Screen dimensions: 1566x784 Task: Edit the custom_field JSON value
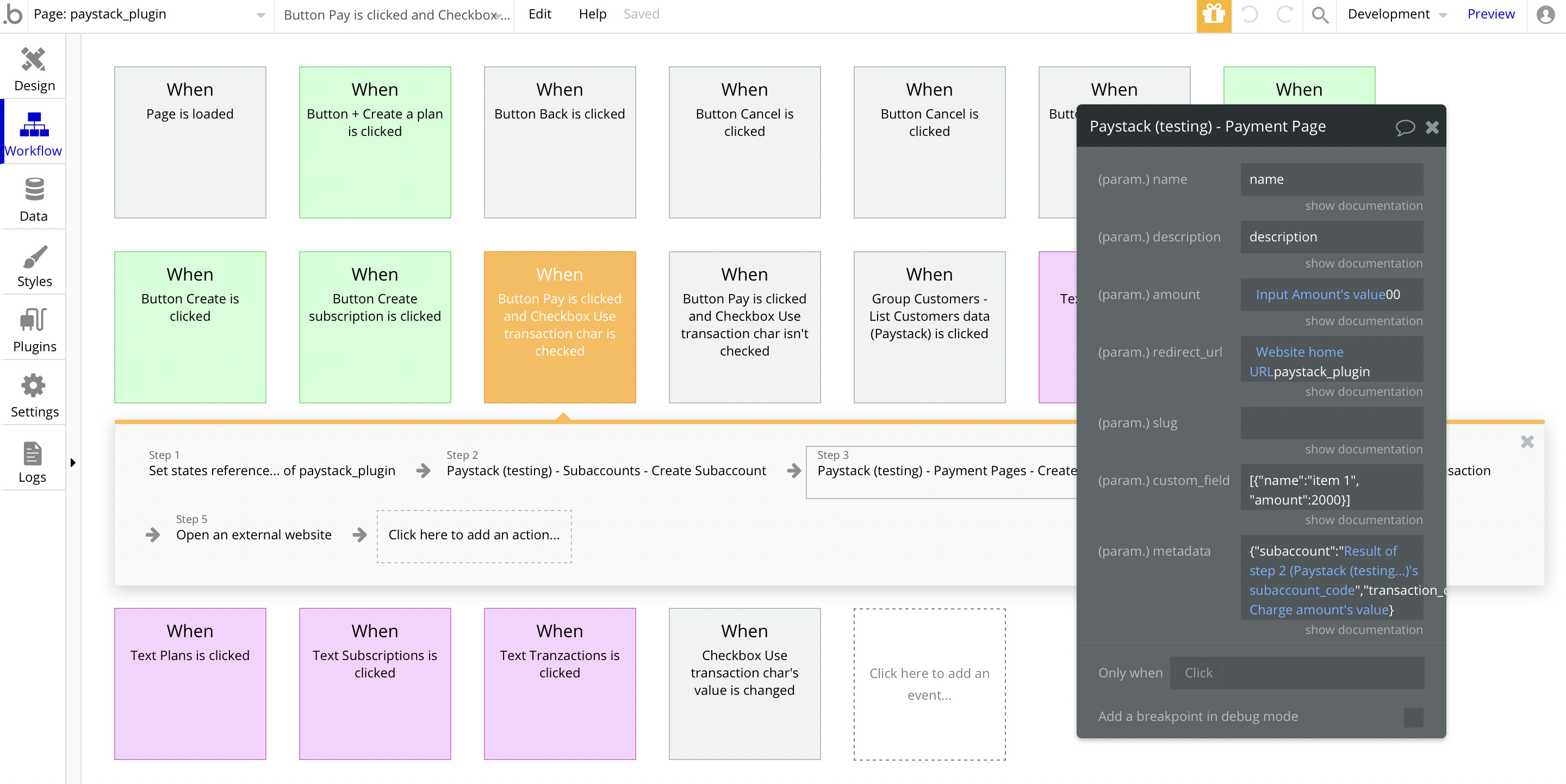tap(1331, 487)
